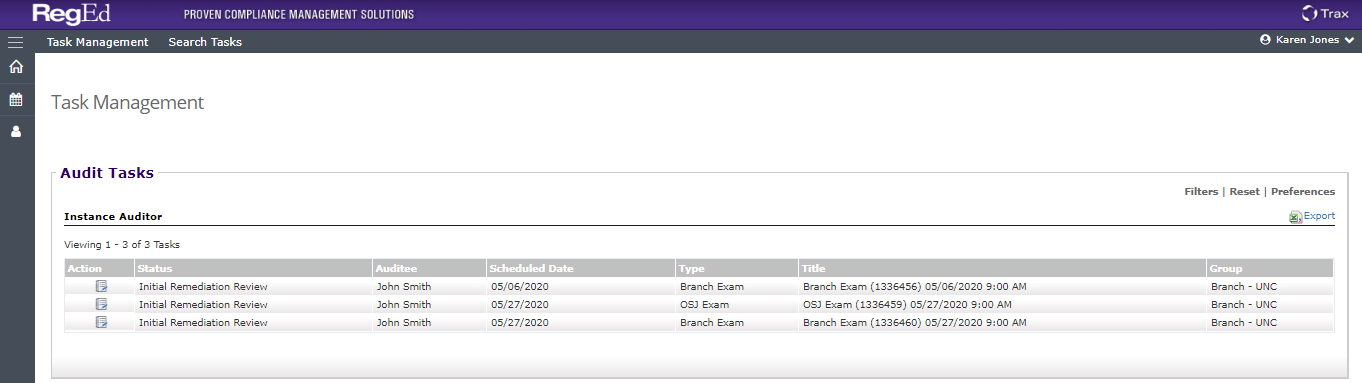Sort by the Status column header

[155, 269]
